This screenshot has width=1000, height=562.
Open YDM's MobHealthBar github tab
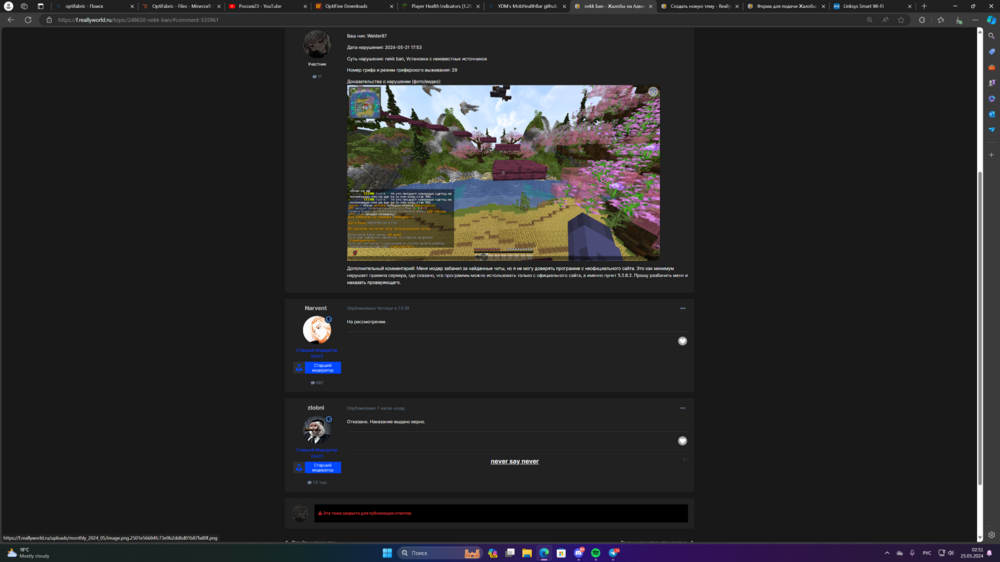click(x=526, y=6)
